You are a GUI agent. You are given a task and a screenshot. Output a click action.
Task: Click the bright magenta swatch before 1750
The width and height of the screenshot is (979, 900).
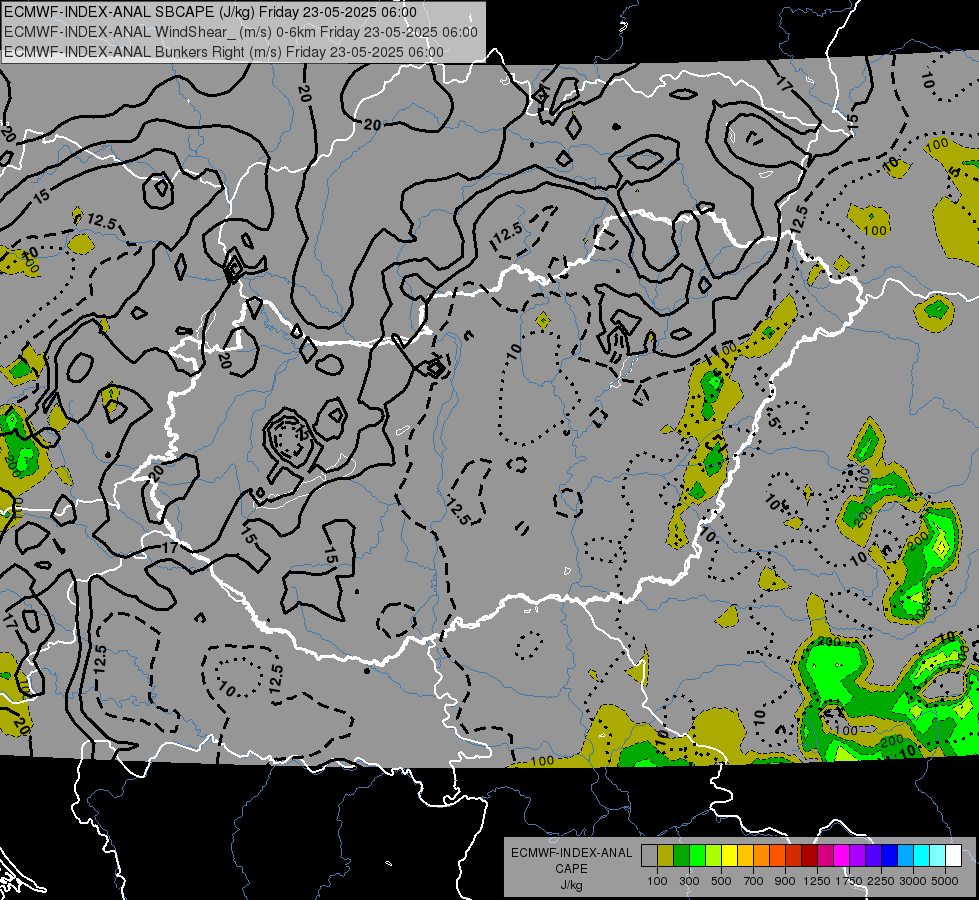pyautogui.click(x=842, y=856)
